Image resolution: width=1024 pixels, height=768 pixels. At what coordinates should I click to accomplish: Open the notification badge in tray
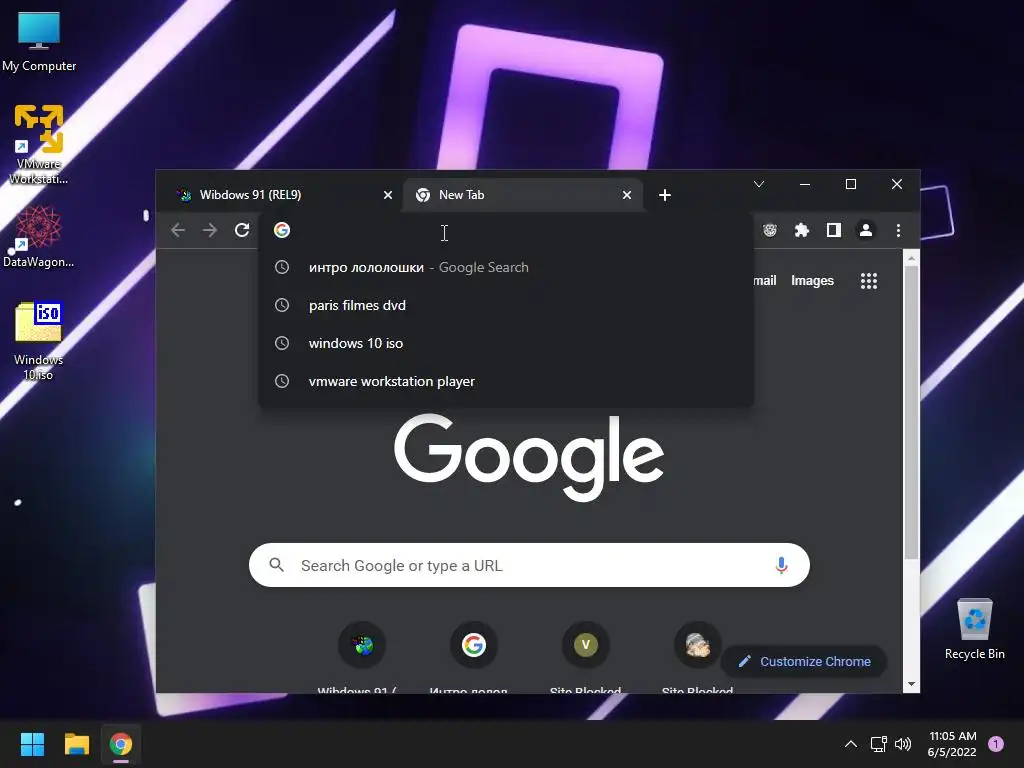point(996,744)
